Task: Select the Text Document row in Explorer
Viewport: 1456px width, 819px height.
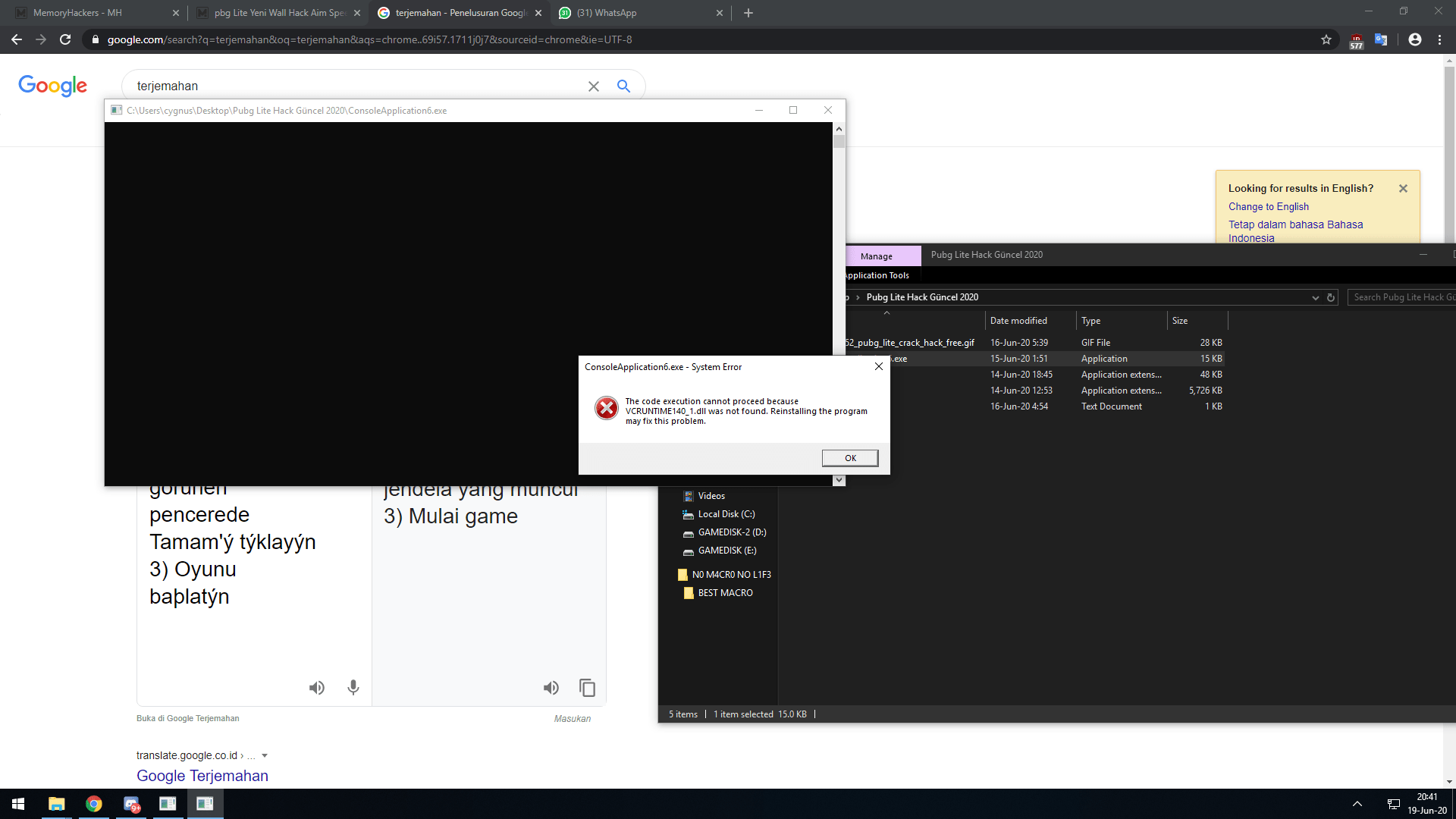Action: tap(1036, 406)
